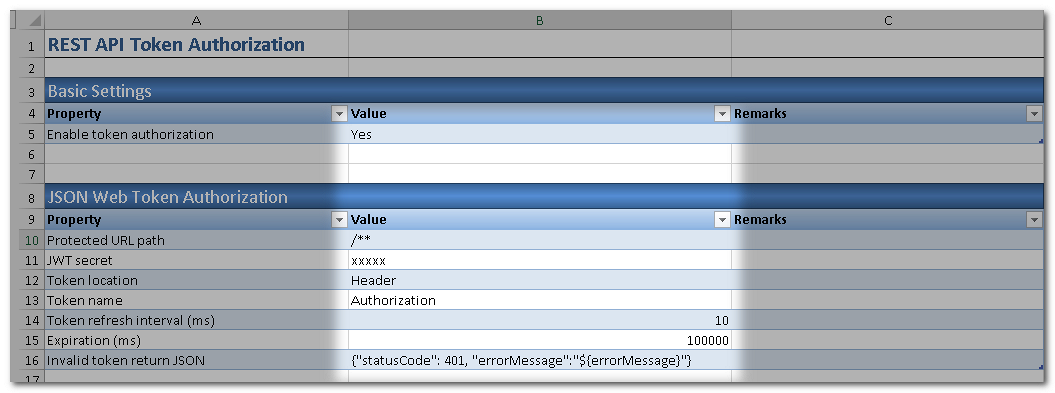
Task: Select the 'Enable token authorization' cell
Action: click(x=196, y=135)
